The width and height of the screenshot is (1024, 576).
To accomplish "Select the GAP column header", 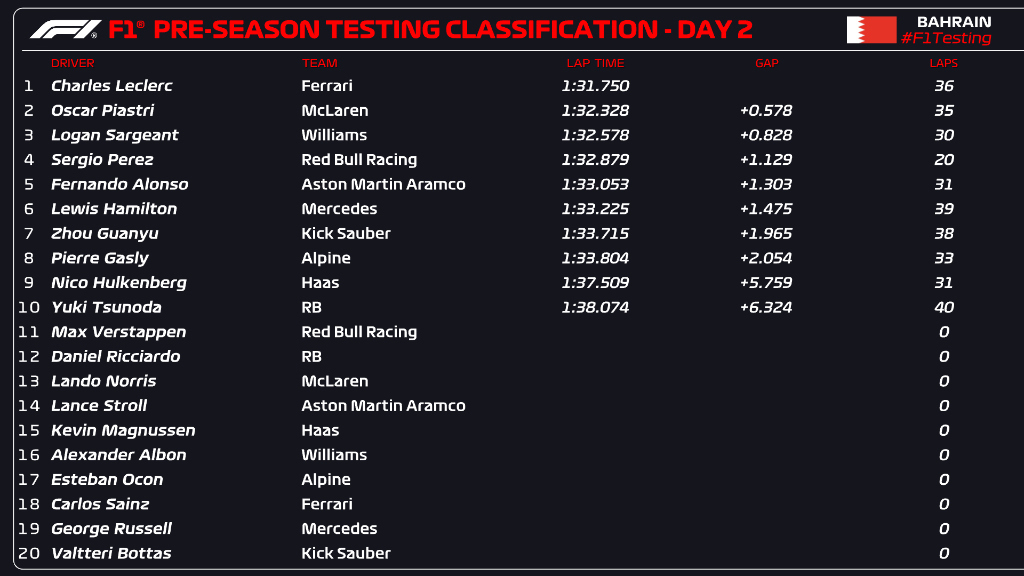I will [x=766, y=63].
